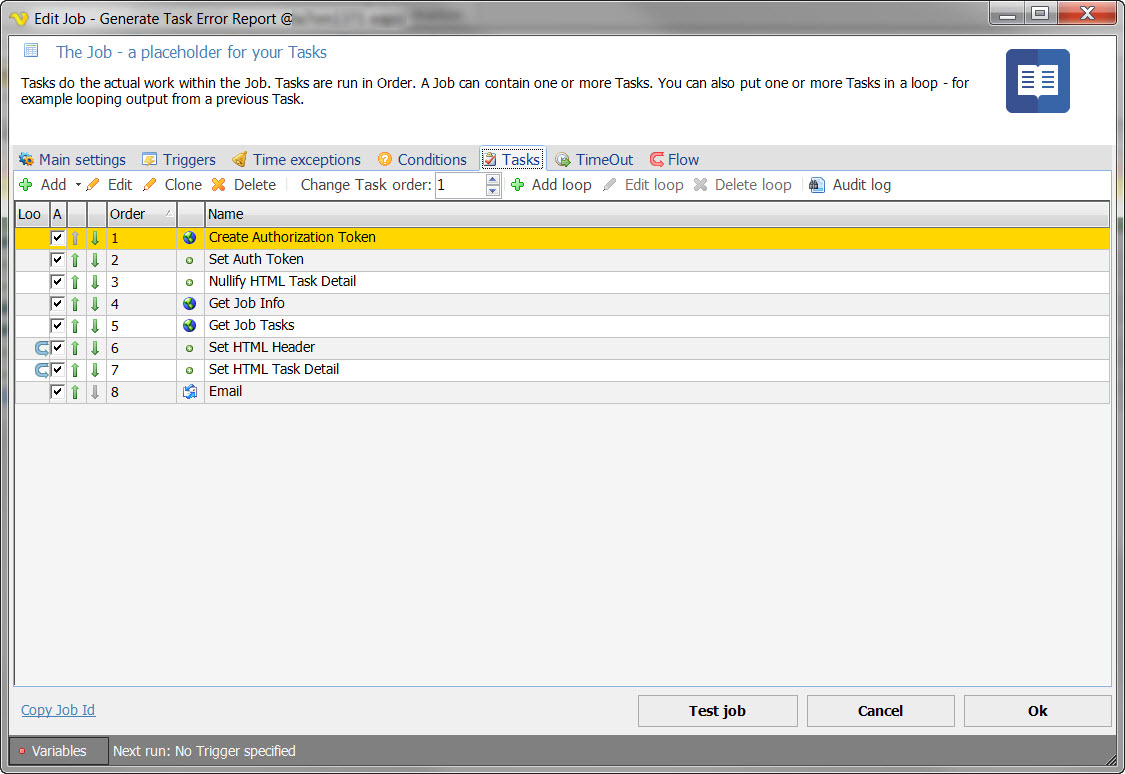Increase the Change Task order value
This screenshot has height=774, width=1125.
coord(492,180)
